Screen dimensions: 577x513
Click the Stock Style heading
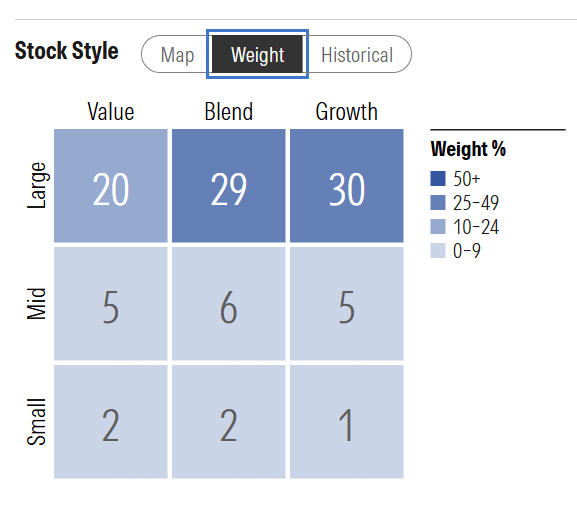[67, 51]
